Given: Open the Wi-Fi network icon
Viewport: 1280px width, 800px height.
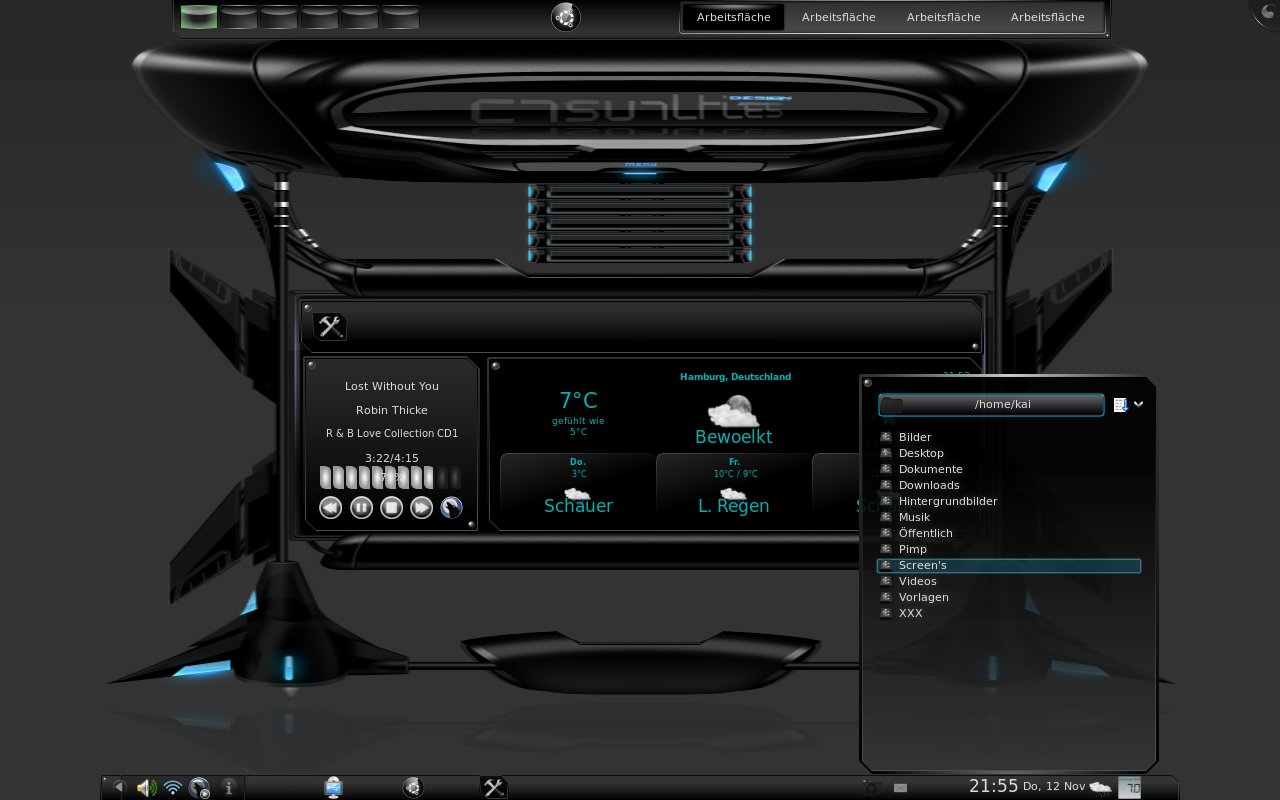Looking at the screenshot, I should [x=173, y=788].
